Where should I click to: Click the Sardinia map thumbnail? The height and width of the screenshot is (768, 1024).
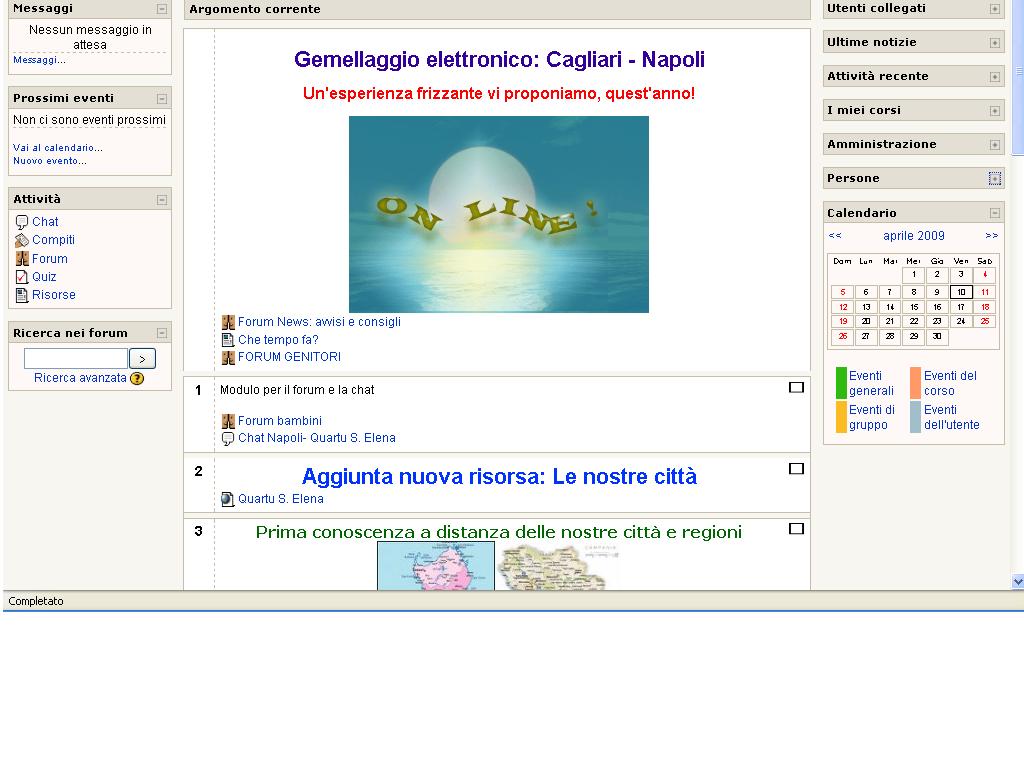point(436,566)
